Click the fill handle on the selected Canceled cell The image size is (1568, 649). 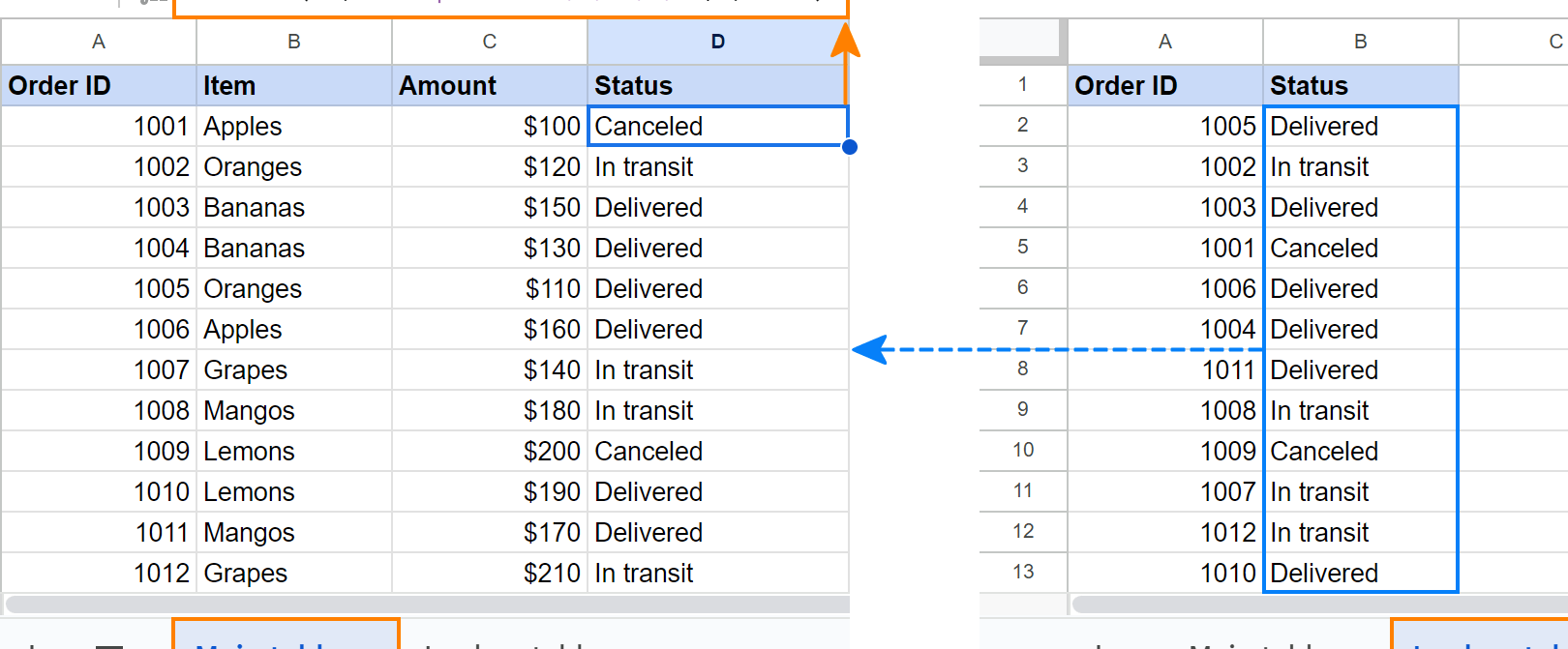(x=849, y=147)
